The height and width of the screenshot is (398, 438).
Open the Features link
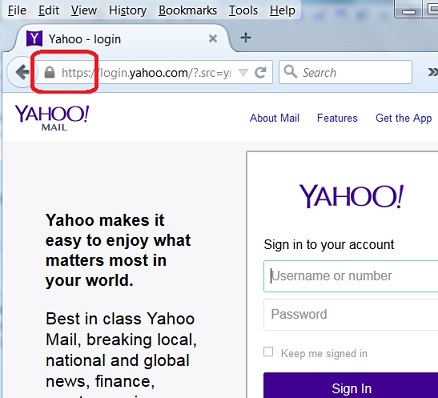(337, 118)
